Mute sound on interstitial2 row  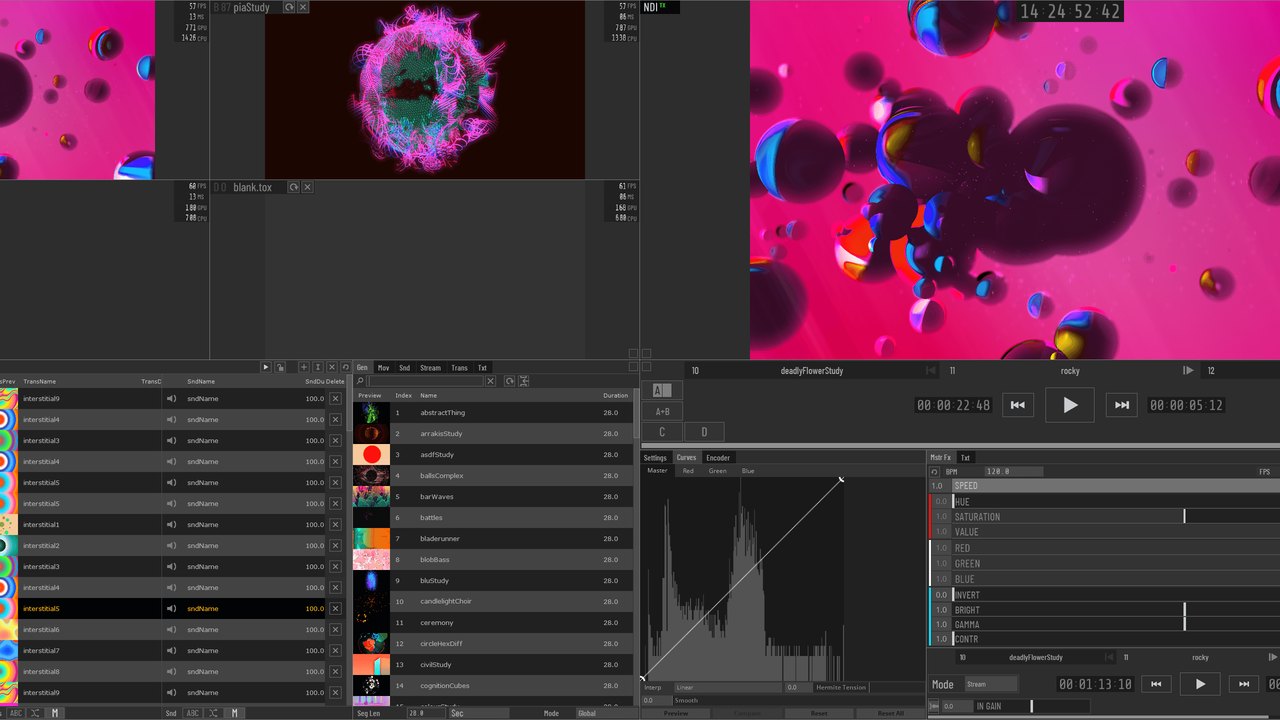tap(171, 546)
